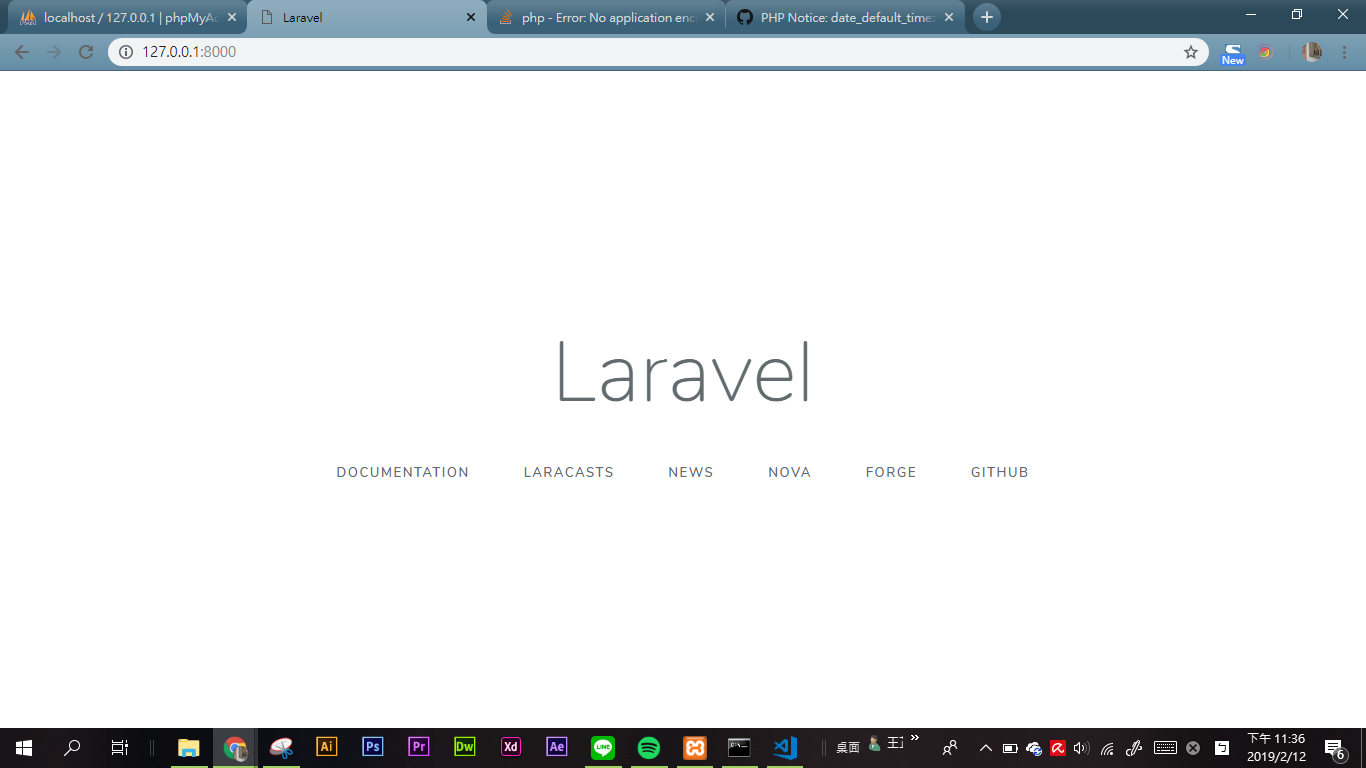The image size is (1366, 768).
Task: Open the round colorful extension icon
Action: (1265, 52)
